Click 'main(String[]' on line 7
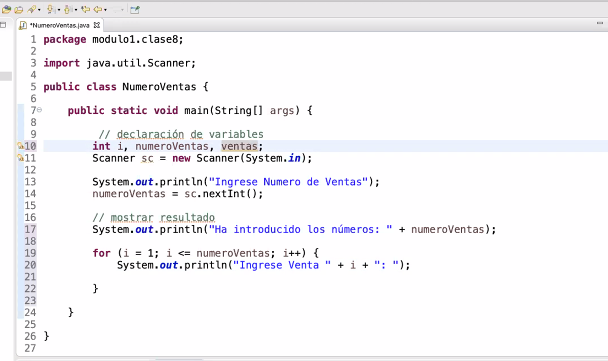608x361 pixels. pyautogui.click(x=223, y=111)
